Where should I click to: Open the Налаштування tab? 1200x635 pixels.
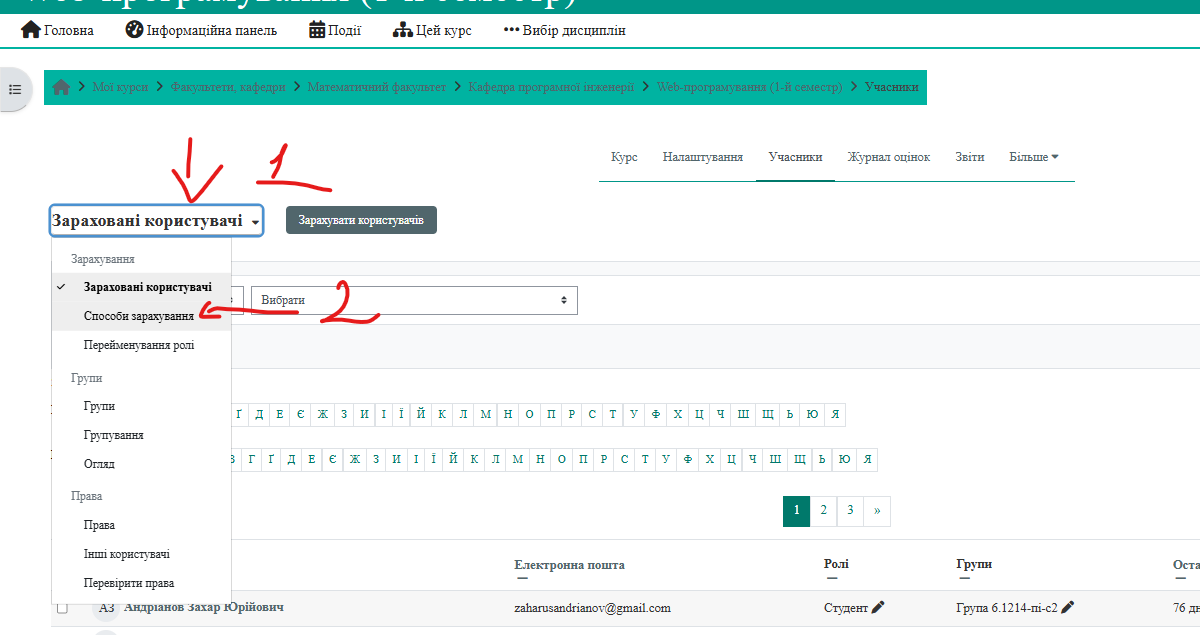[x=702, y=157]
